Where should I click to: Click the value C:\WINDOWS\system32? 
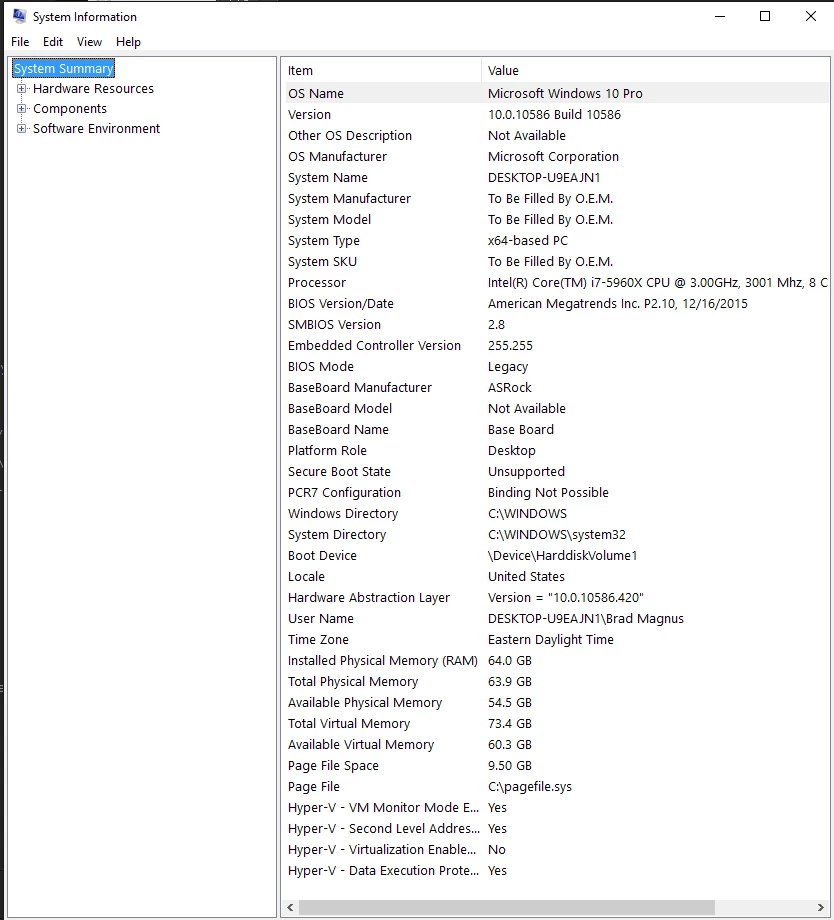(556, 535)
